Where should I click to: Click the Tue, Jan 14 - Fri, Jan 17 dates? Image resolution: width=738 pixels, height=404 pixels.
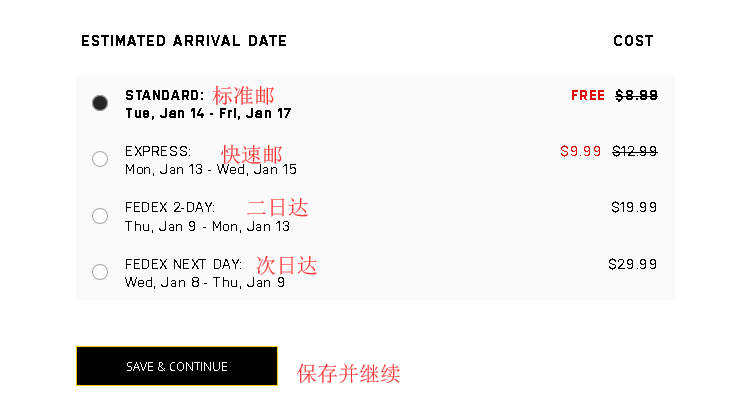click(x=208, y=114)
